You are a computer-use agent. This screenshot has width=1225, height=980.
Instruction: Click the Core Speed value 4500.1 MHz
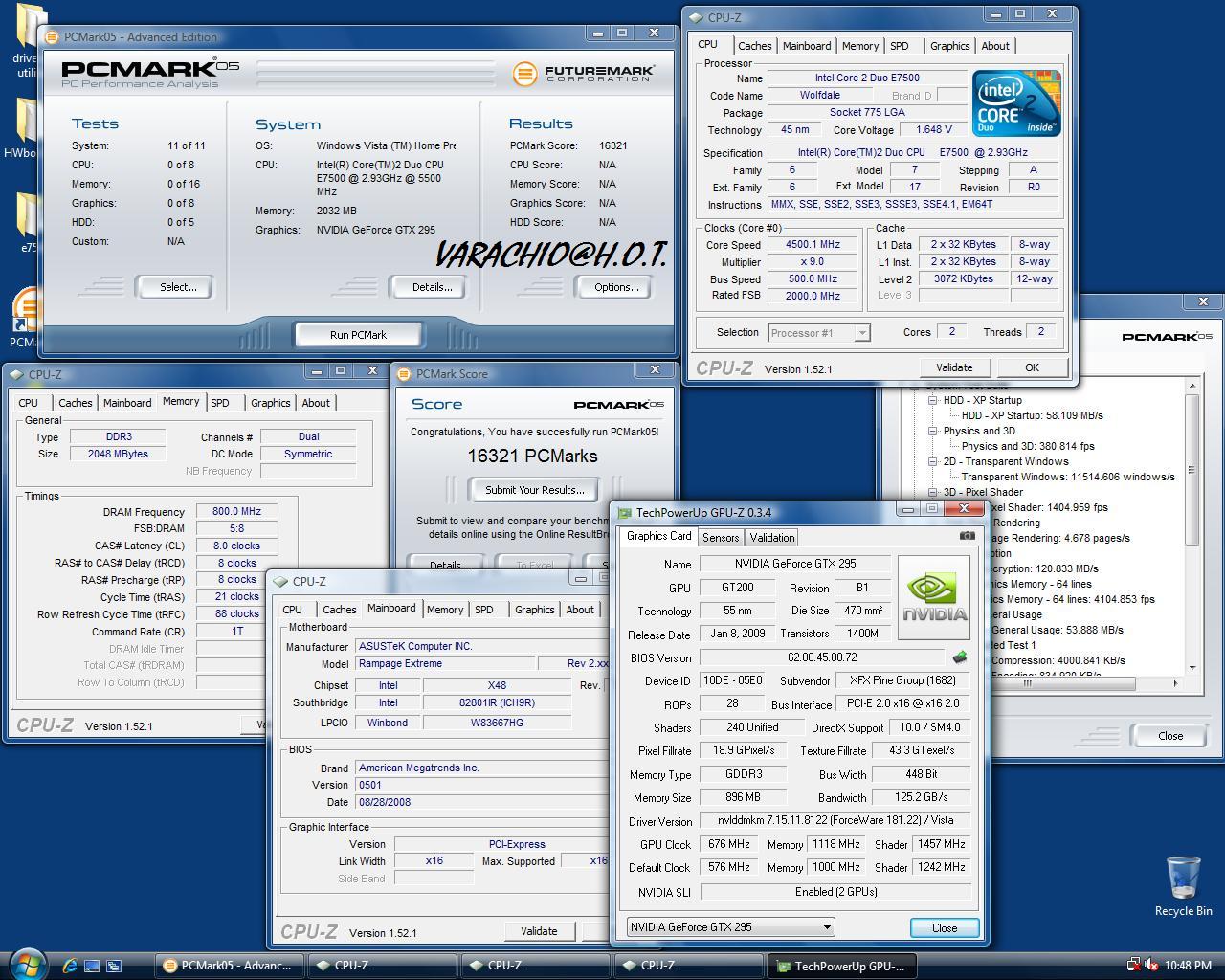click(813, 244)
